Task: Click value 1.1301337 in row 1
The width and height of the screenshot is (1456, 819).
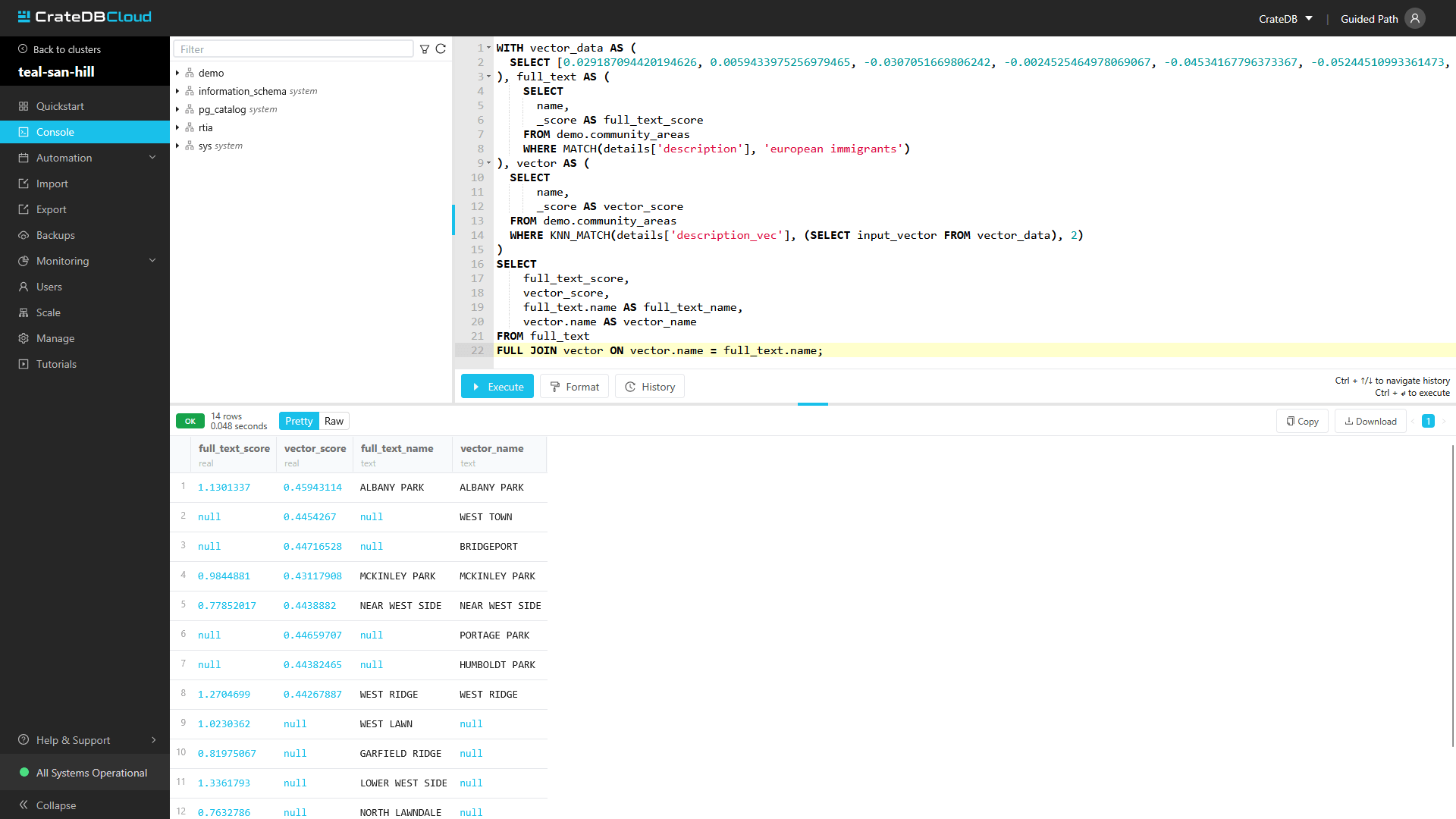Action: click(224, 488)
